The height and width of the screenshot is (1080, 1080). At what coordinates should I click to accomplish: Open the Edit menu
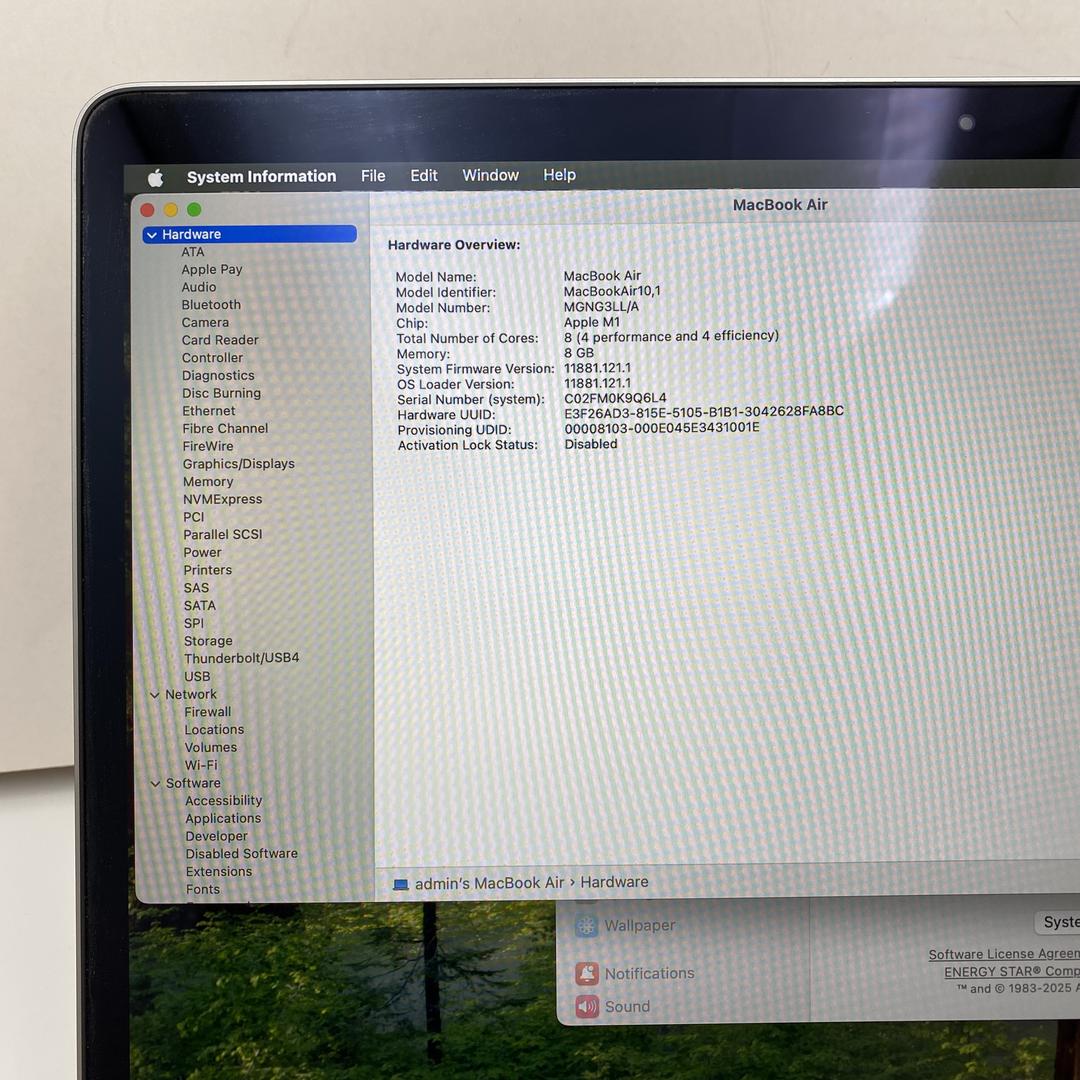point(424,175)
